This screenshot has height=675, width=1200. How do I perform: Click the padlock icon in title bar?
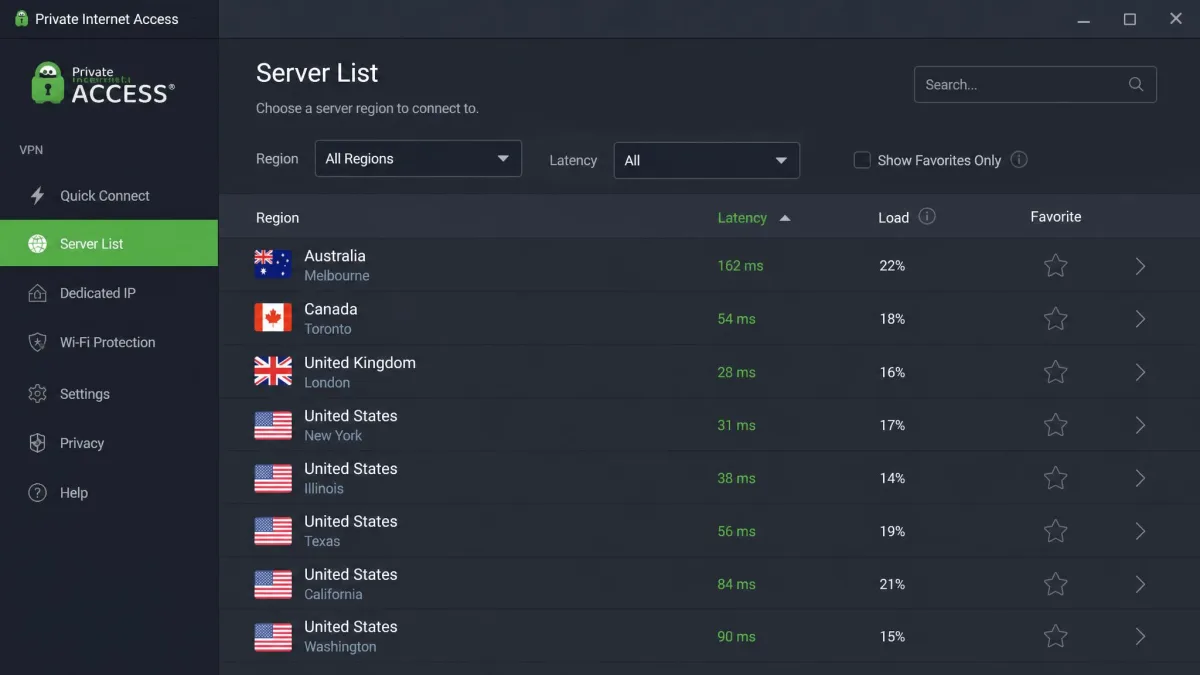click(x=20, y=19)
